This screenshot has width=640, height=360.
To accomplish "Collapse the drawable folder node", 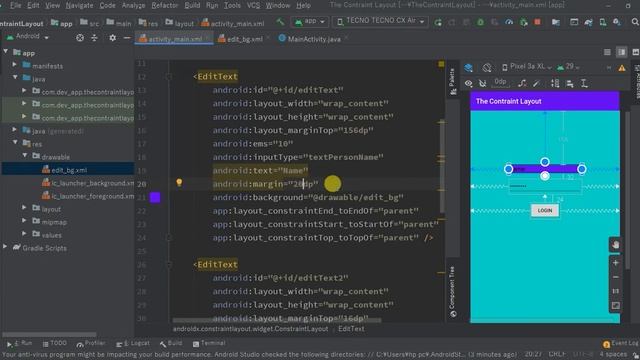I will tap(25, 156).
